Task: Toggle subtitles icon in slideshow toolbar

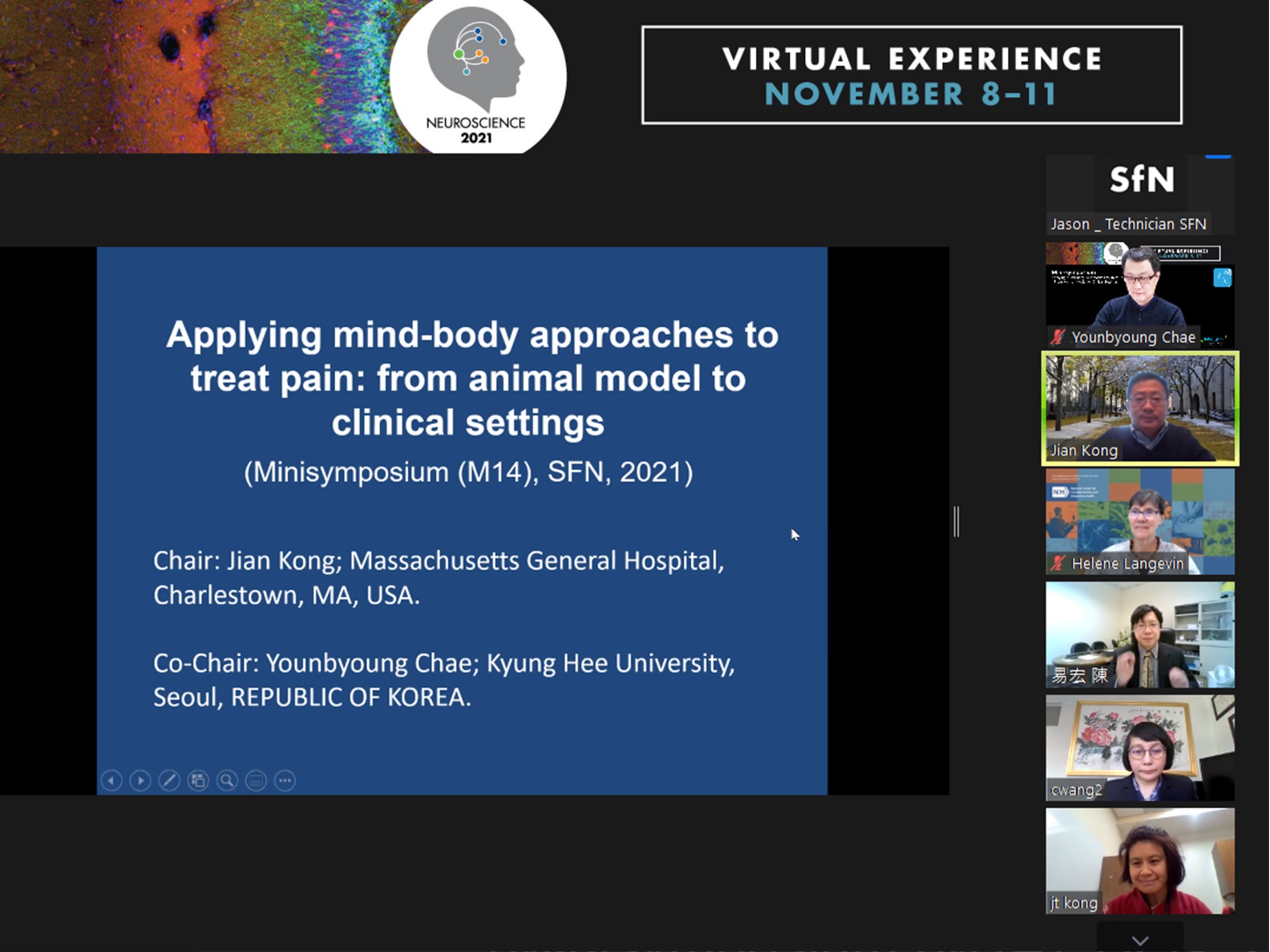Action: pos(256,780)
